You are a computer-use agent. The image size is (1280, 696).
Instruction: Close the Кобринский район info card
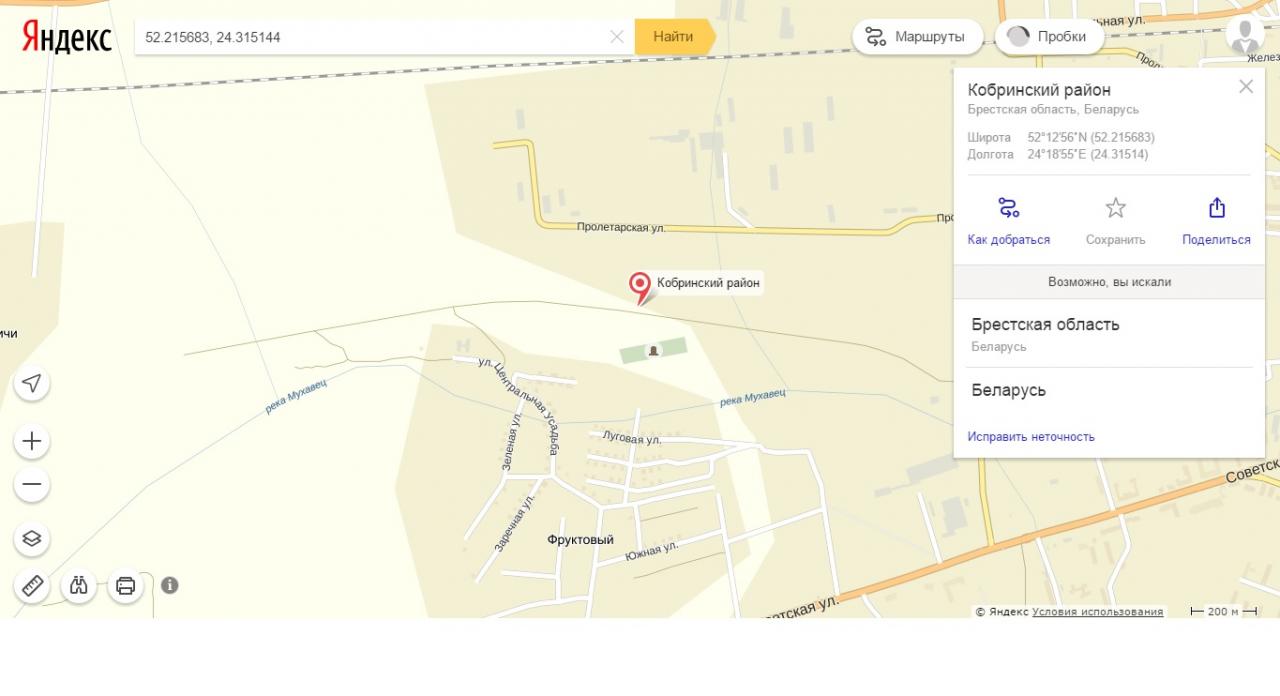(x=1246, y=86)
